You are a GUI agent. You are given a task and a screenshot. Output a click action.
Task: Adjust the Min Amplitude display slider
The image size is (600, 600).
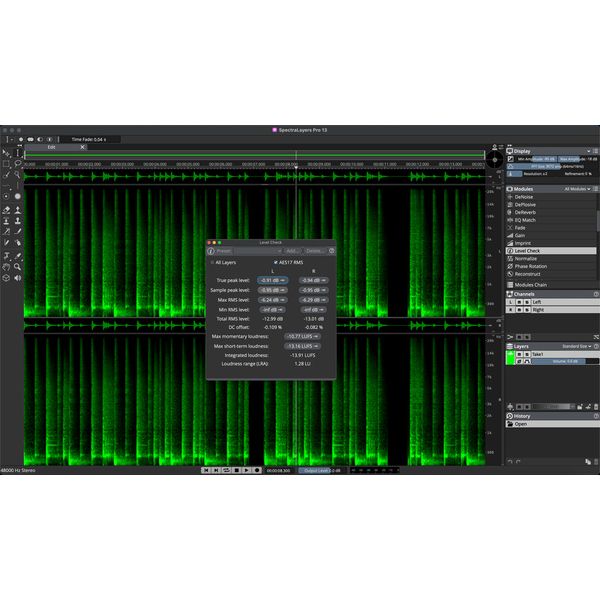coord(536,159)
